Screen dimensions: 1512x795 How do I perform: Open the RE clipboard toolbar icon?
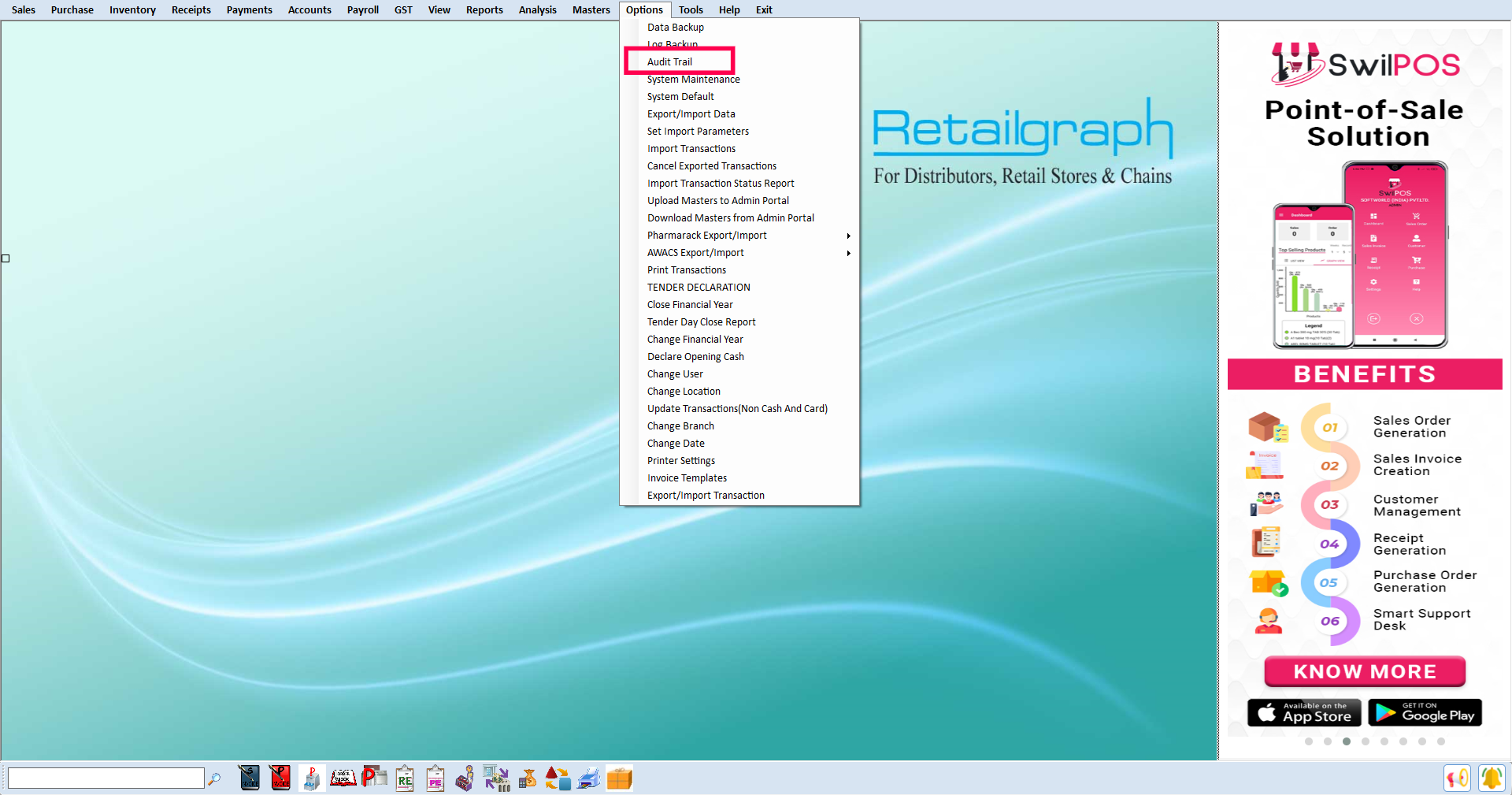pos(405,778)
